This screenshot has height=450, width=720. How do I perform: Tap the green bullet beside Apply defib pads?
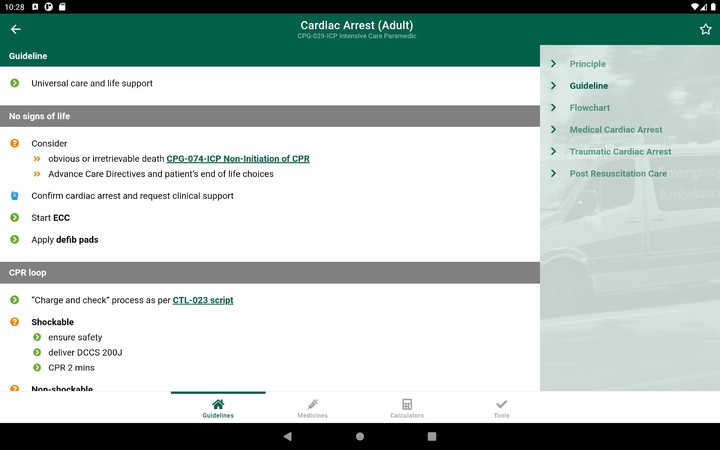point(15,240)
